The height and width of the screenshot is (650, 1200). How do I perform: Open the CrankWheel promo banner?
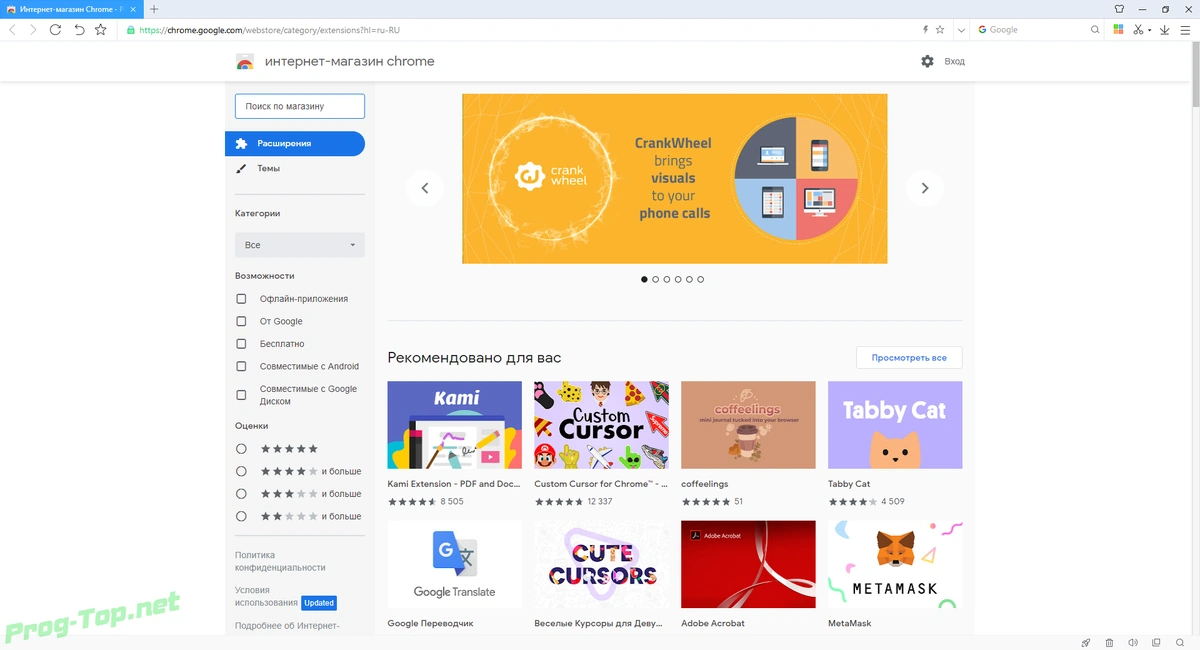(x=675, y=179)
